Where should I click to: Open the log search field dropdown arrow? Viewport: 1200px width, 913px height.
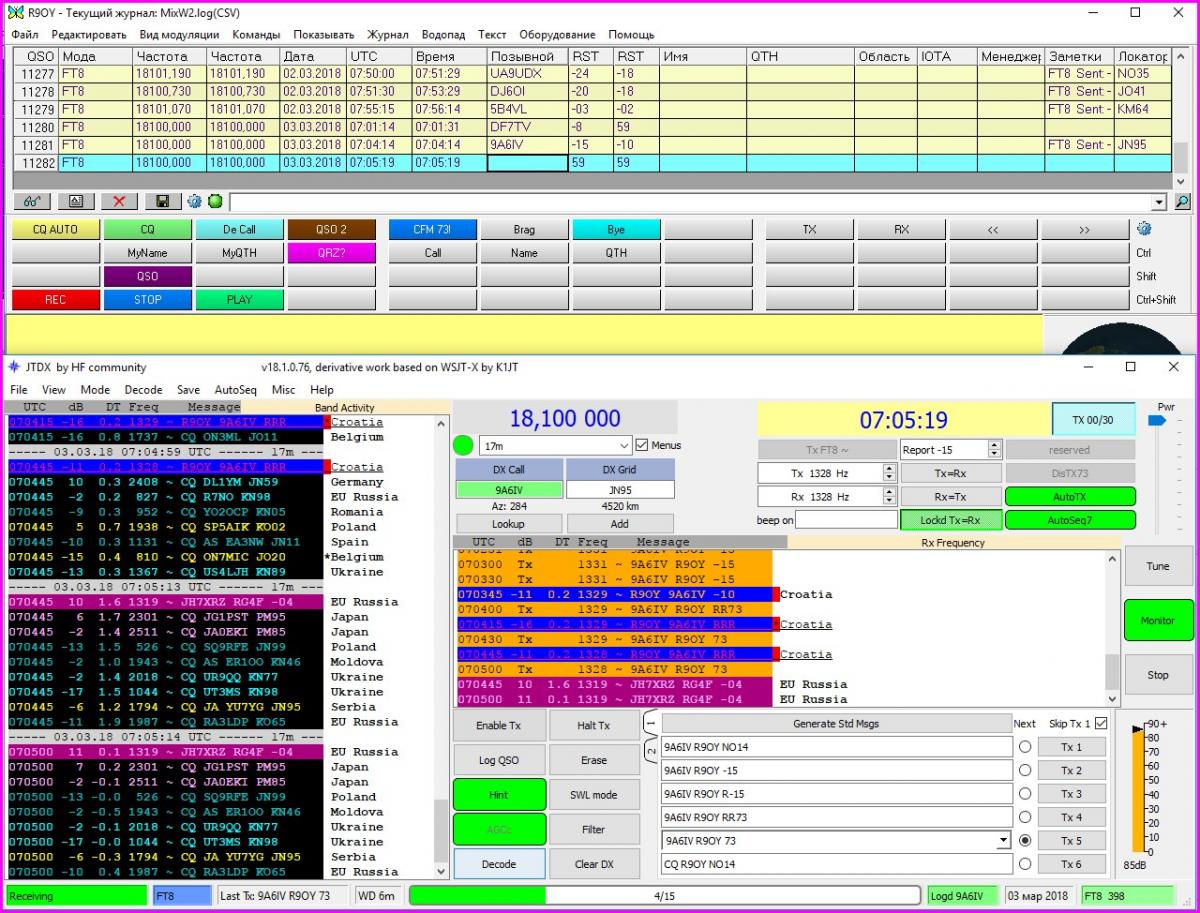click(x=1159, y=202)
